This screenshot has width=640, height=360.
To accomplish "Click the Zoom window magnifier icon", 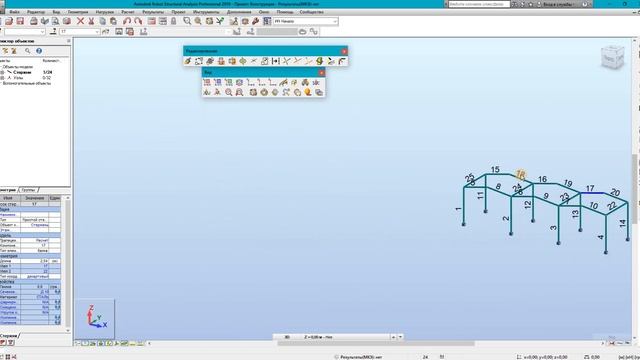I will pyautogui.click(x=187, y=21).
